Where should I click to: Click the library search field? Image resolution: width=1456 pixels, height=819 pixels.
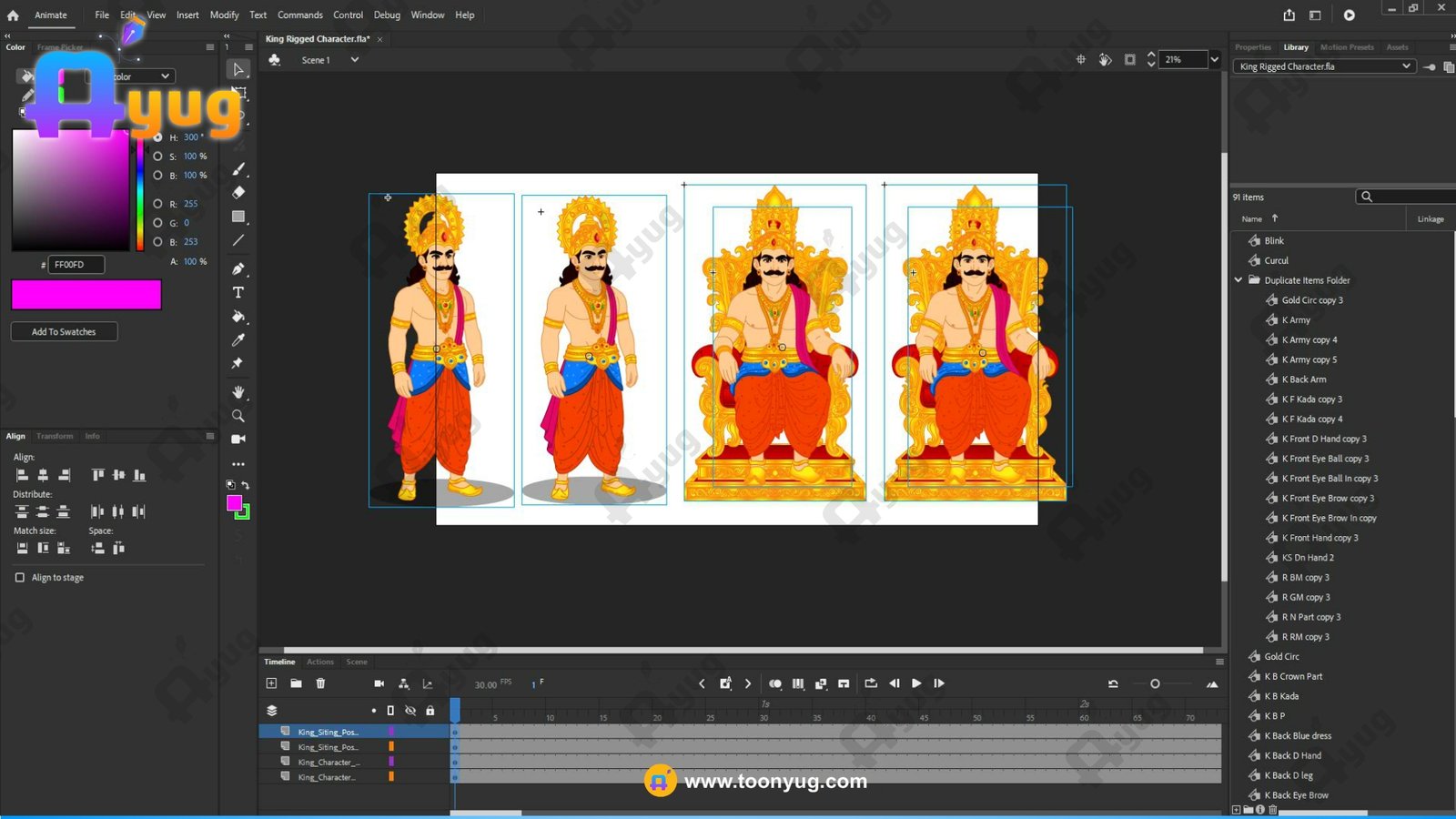point(1406,197)
